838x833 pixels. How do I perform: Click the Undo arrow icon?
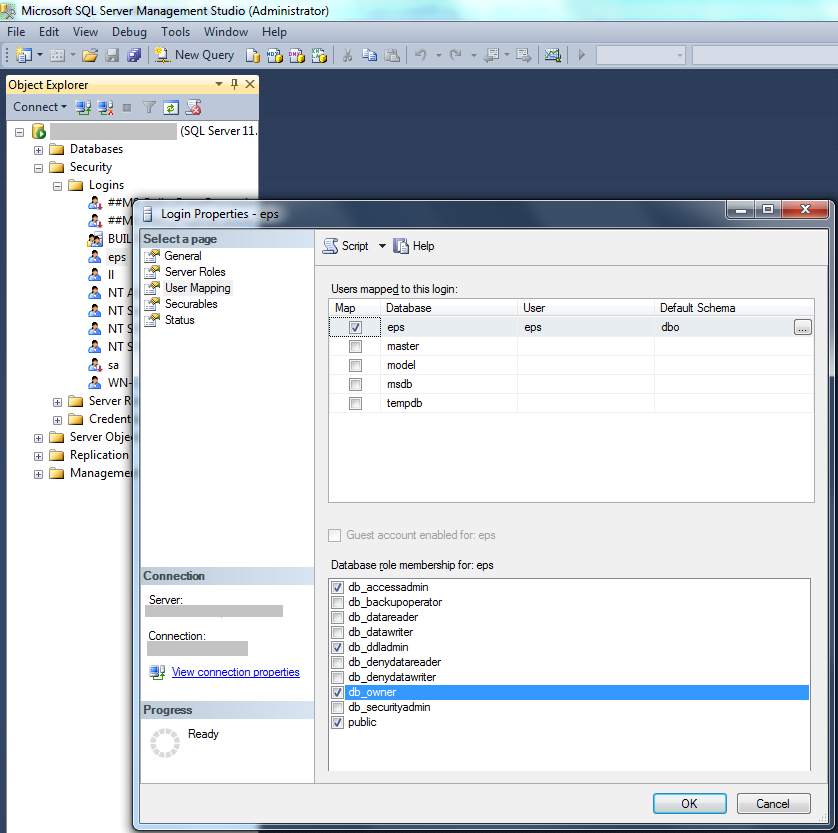tap(421, 55)
